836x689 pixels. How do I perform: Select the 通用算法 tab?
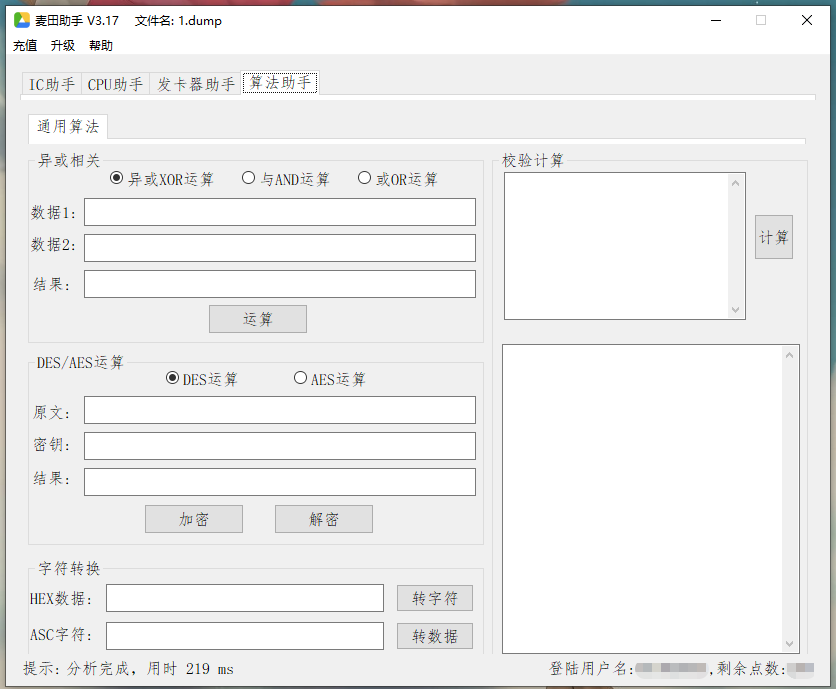tap(67, 127)
